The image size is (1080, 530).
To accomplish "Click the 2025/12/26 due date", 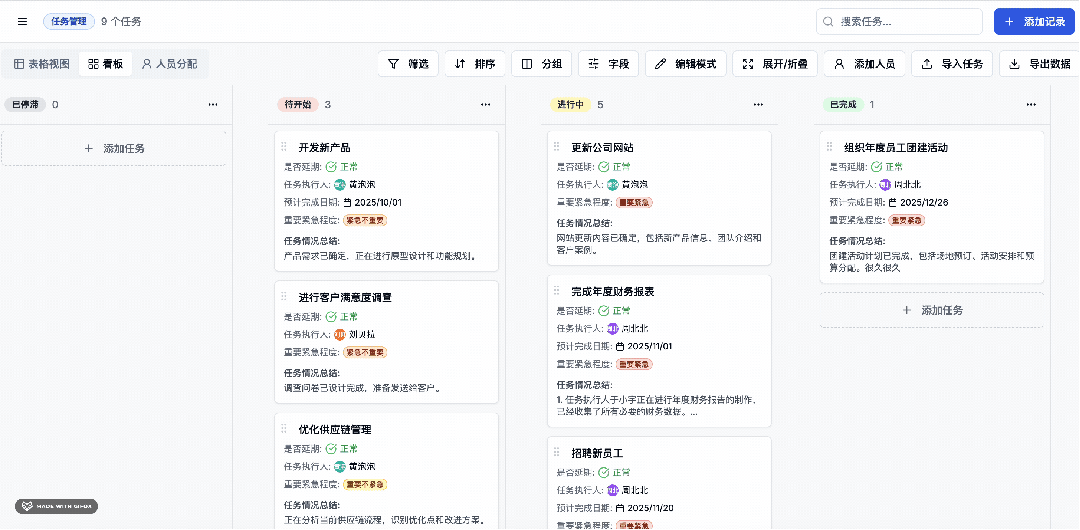I will [922, 203].
